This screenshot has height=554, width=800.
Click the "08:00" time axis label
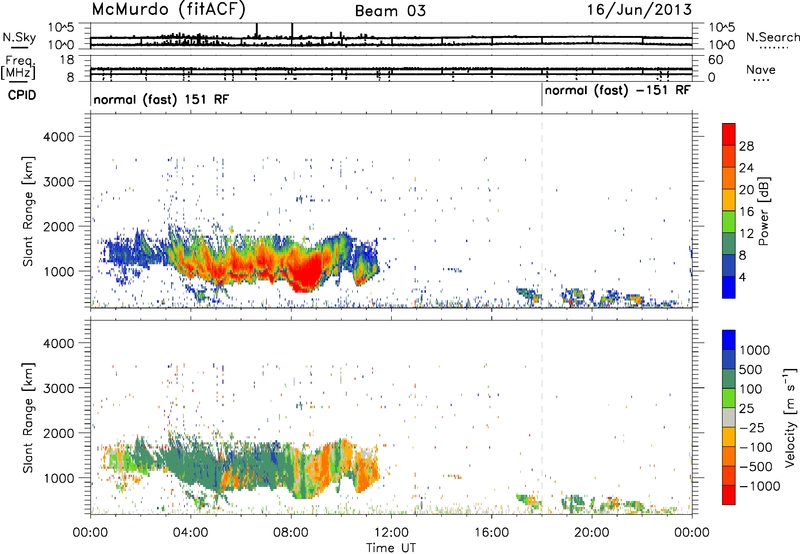coord(291,533)
